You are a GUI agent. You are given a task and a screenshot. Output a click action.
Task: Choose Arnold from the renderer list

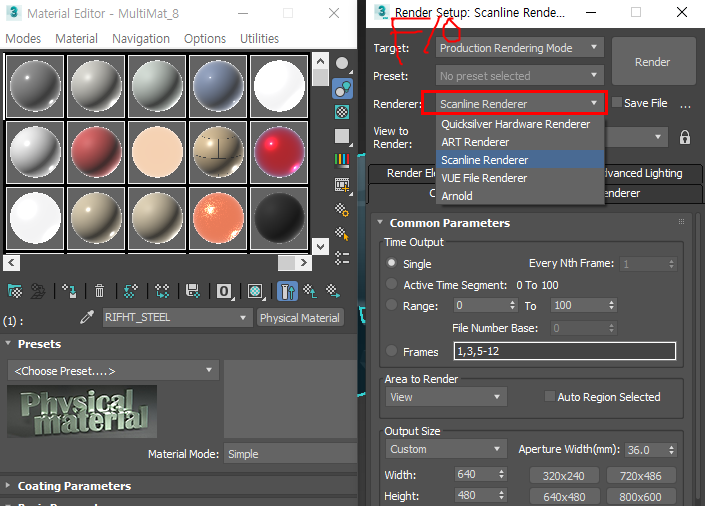[x=520, y=196]
